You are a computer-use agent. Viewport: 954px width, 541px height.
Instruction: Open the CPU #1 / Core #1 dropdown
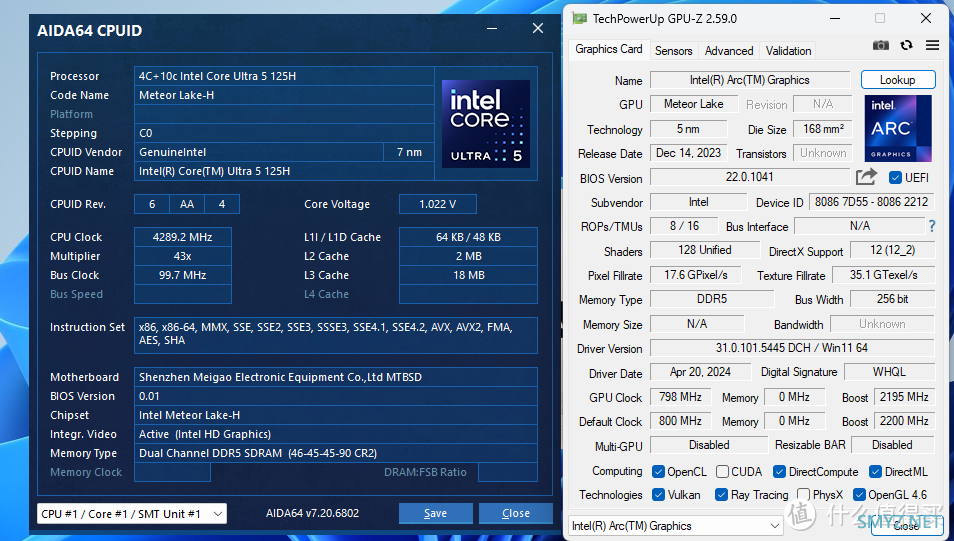tap(132, 514)
